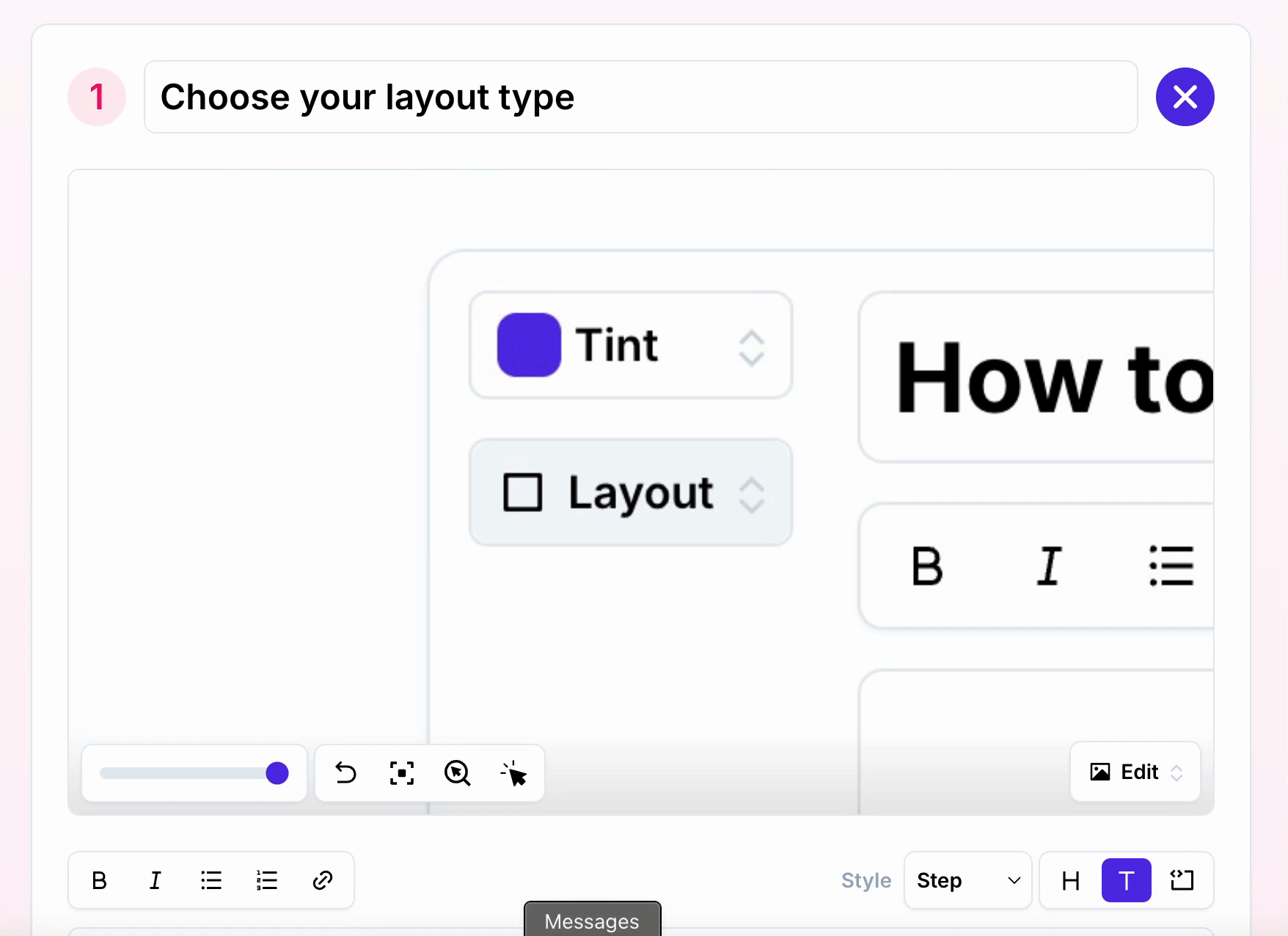Screen dimensions: 1288x936
Task: Toggle the image frame button beside T
Action: coord(1182,880)
